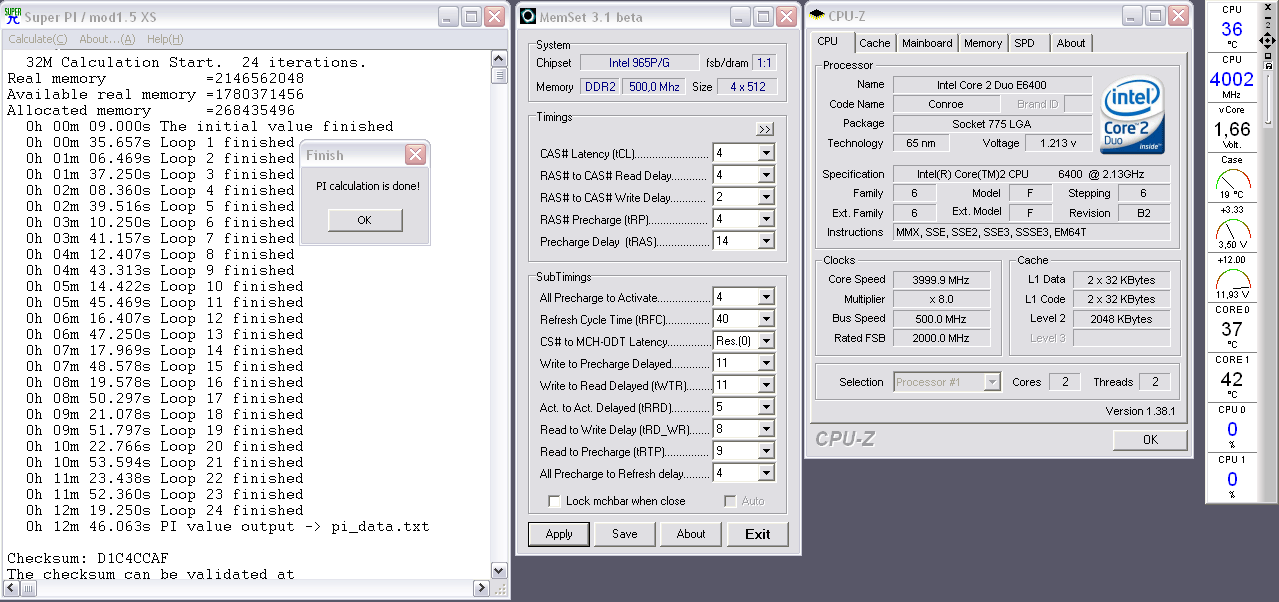Screen dimensions: 1279x602
Task: Click the Checksum: D1C4CCAF line
Action: (x=88, y=558)
